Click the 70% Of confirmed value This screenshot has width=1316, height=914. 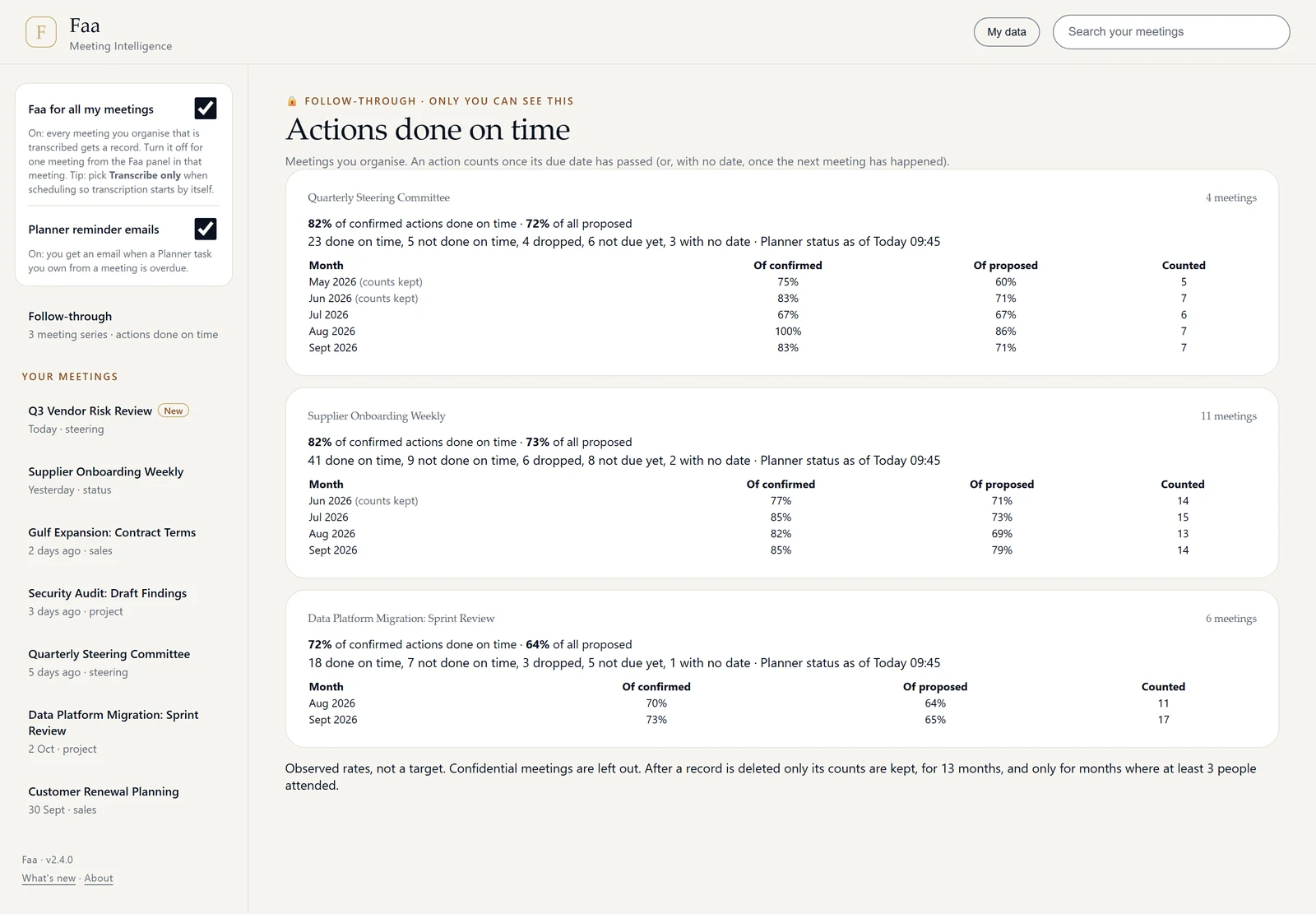pyautogui.click(x=656, y=703)
